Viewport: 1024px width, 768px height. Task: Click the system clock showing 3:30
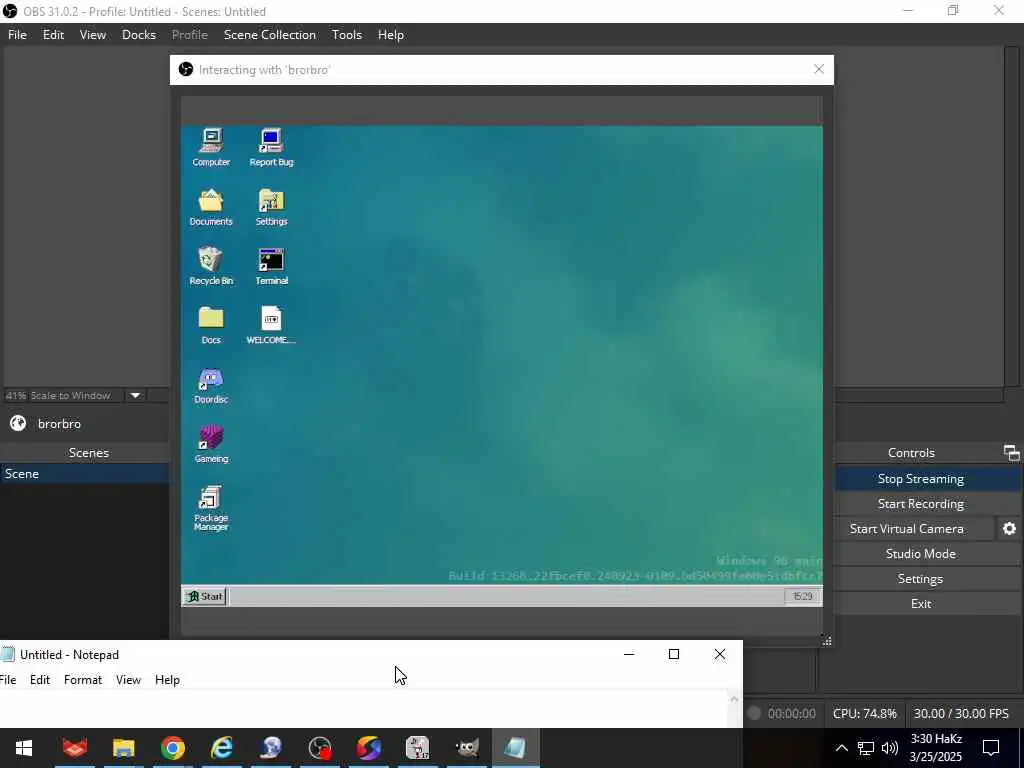pos(936,748)
